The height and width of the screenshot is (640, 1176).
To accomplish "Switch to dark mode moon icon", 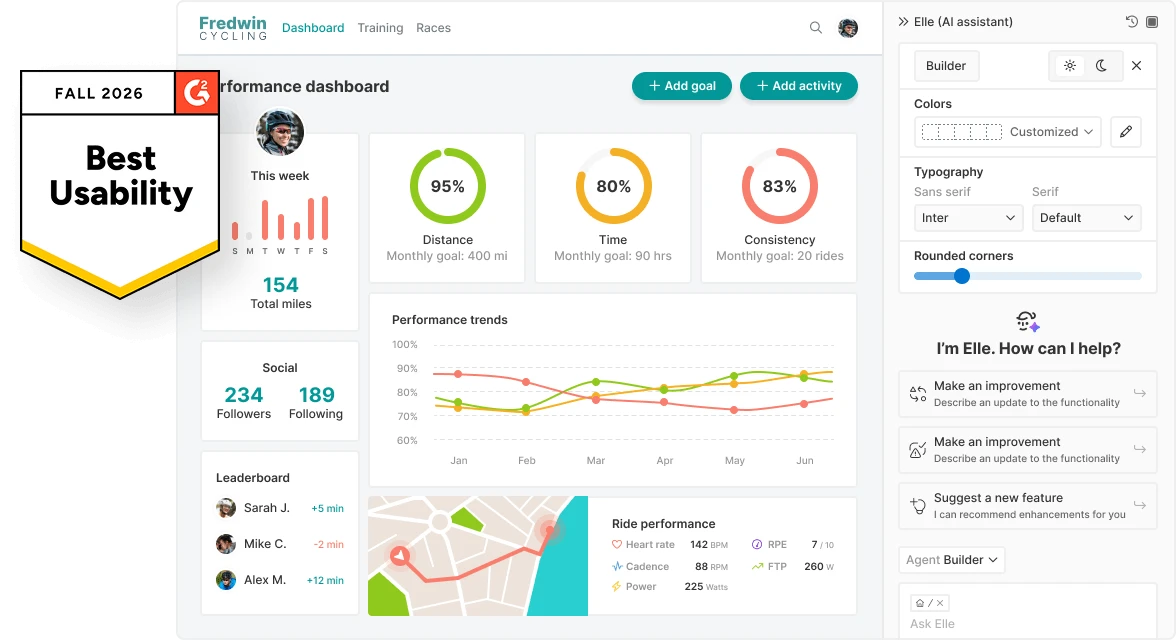I will coord(1101,65).
